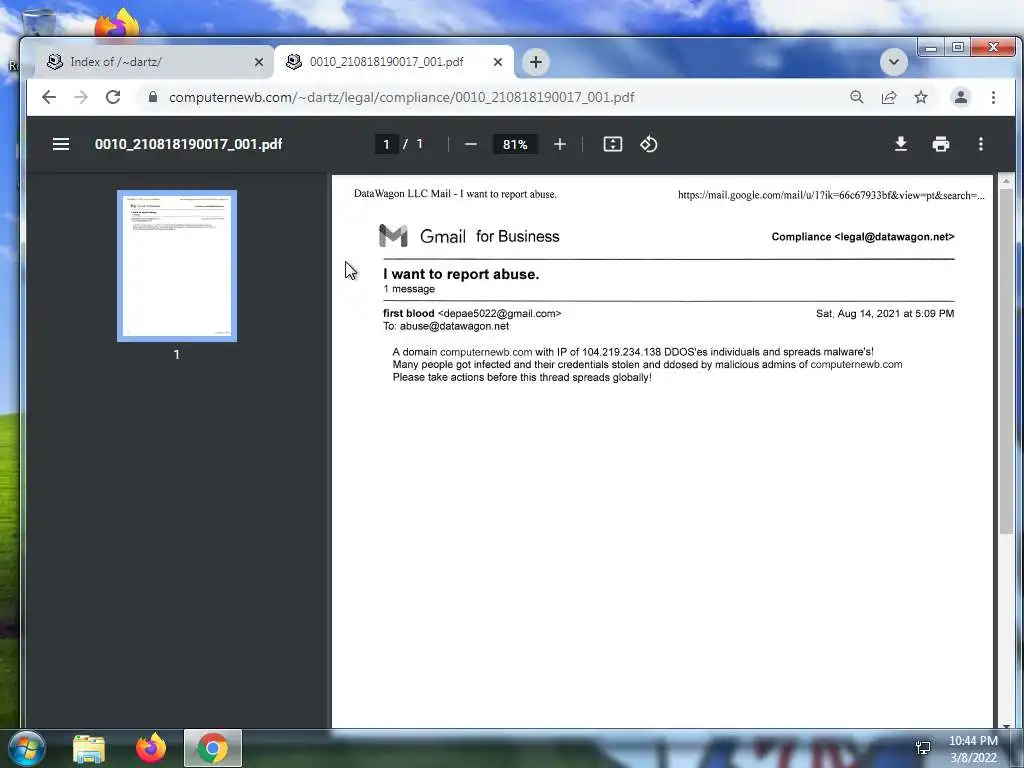Click the PDF file name in toolbar
Image resolution: width=1024 pixels, height=768 pixels.
coord(188,144)
